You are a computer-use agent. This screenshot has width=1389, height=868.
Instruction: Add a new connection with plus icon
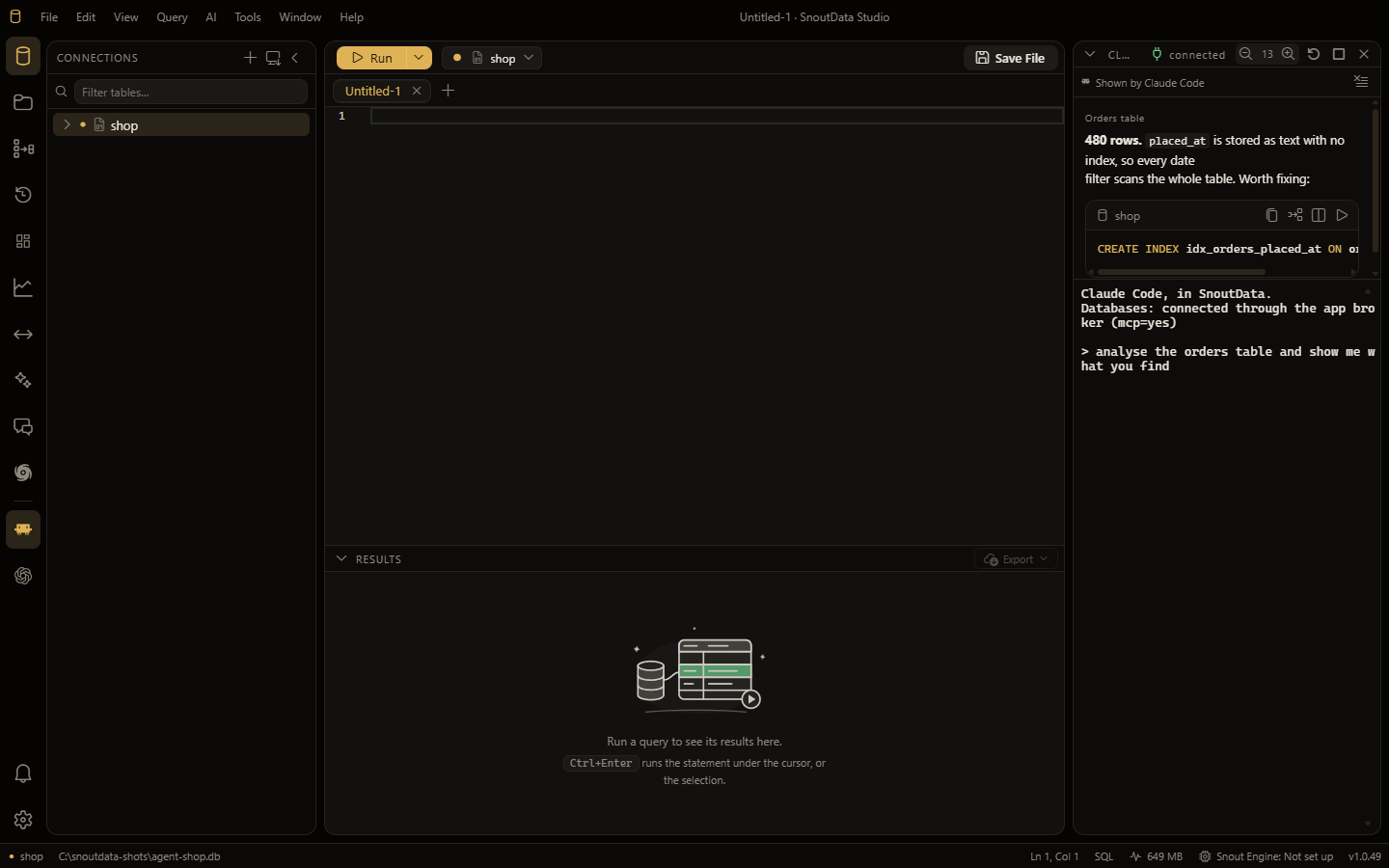(250, 58)
